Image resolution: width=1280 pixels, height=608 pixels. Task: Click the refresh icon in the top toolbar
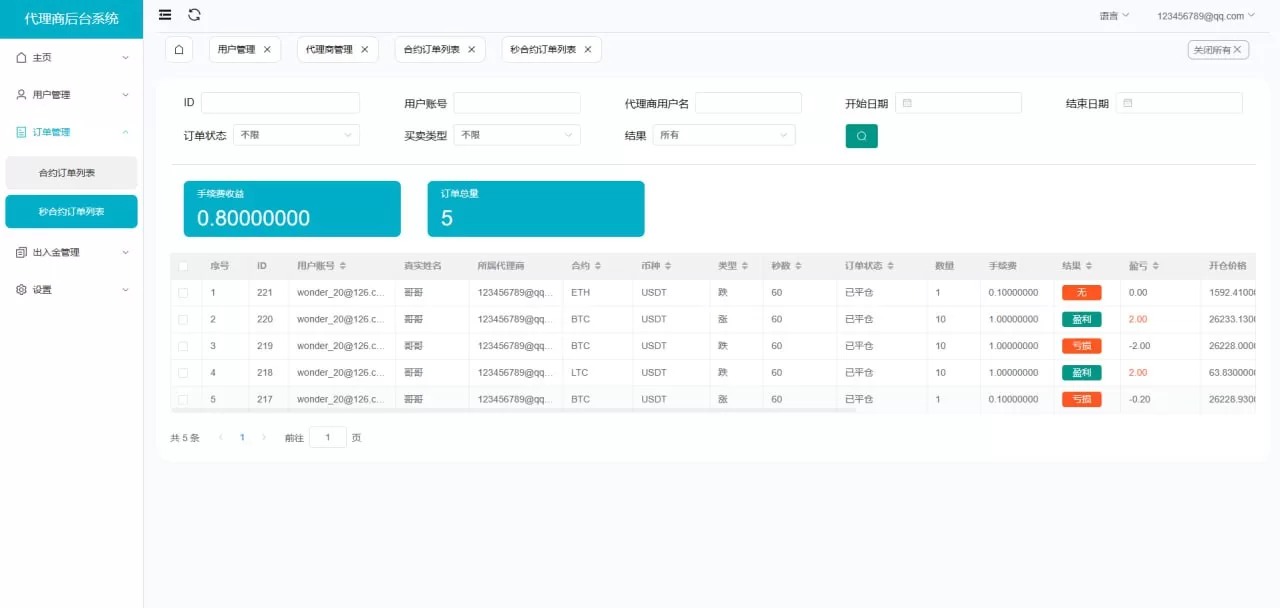pos(194,15)
